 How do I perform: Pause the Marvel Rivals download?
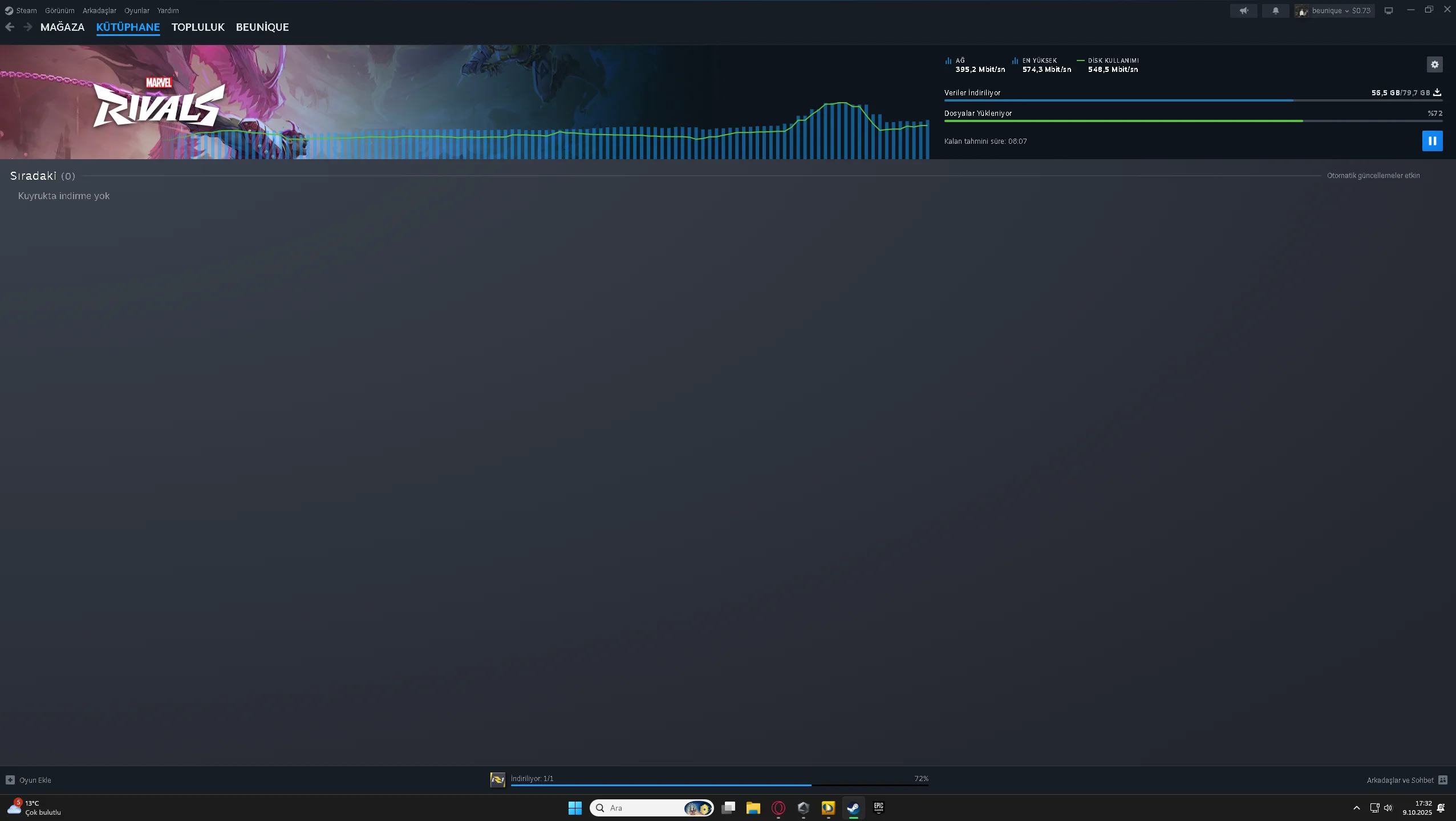[x=1432, y=141]
